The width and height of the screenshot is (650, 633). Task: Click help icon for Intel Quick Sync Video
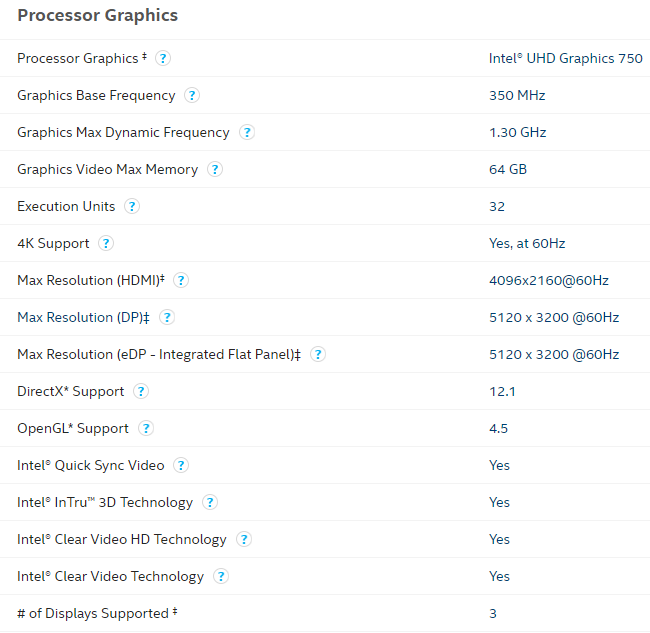[x=181, y=465]
